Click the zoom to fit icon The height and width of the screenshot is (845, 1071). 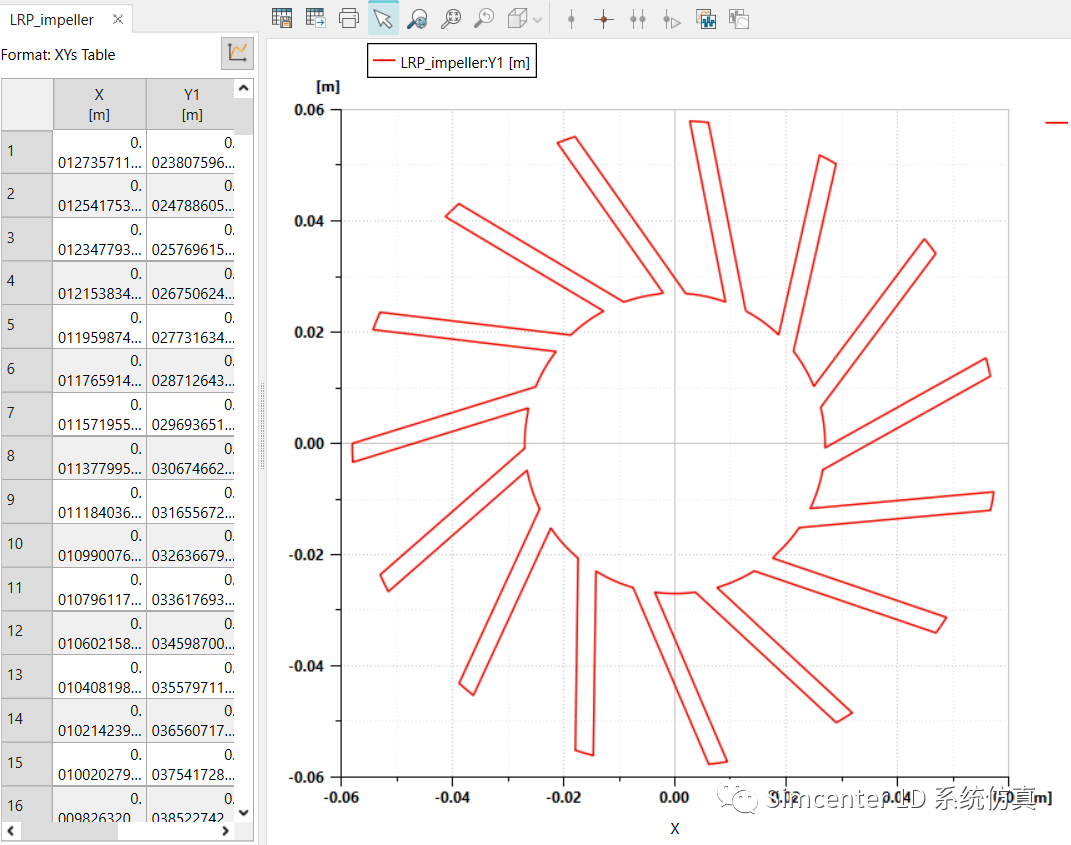pyautogui.click(x=451, y=18)
